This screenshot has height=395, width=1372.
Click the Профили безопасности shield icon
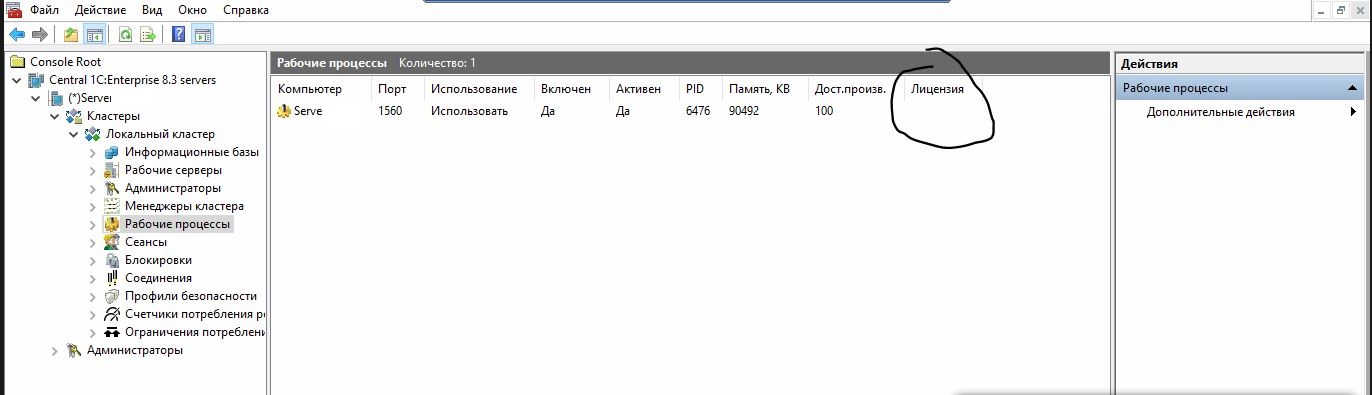[112, 296]
